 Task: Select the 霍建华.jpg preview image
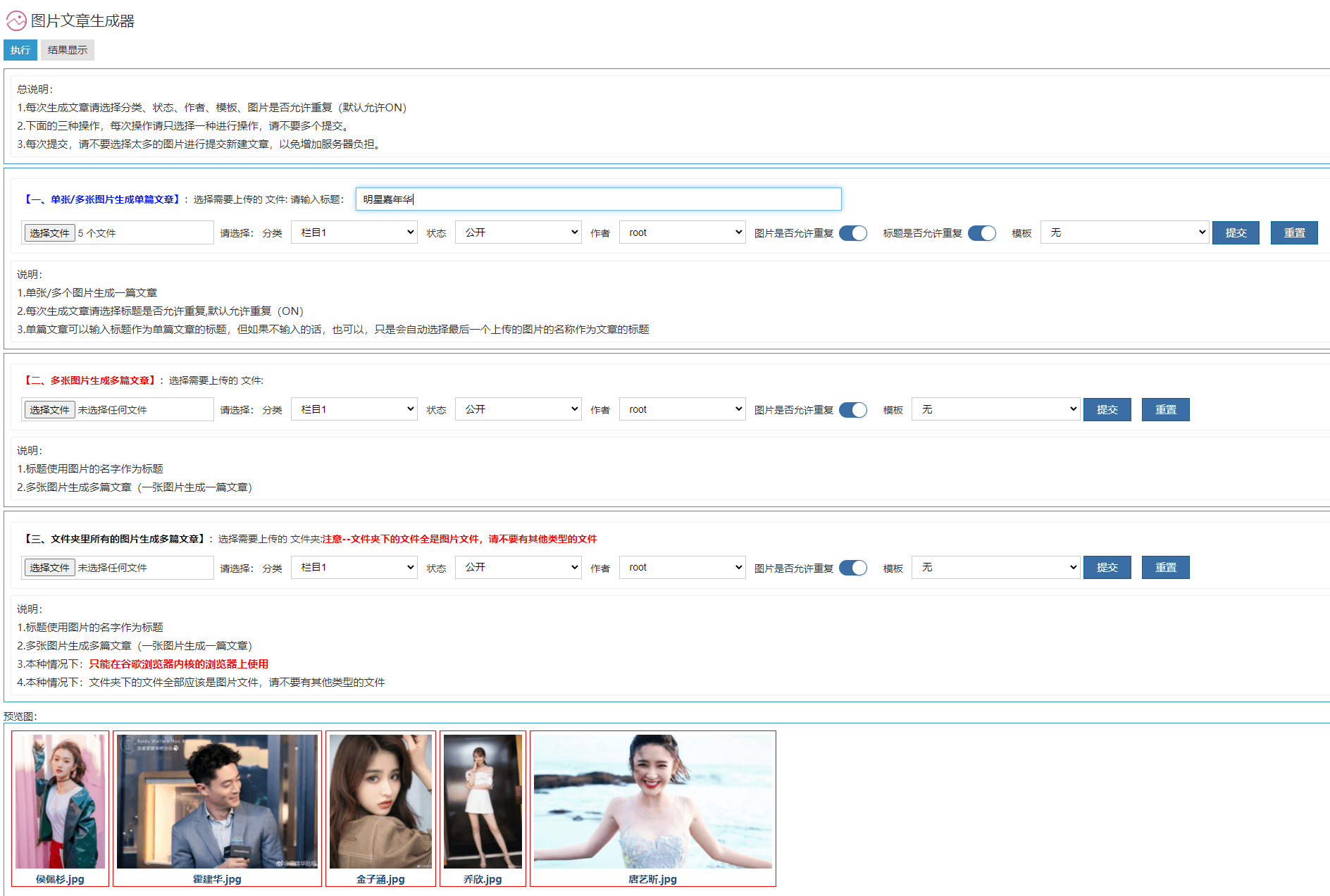tap(217, 802)
